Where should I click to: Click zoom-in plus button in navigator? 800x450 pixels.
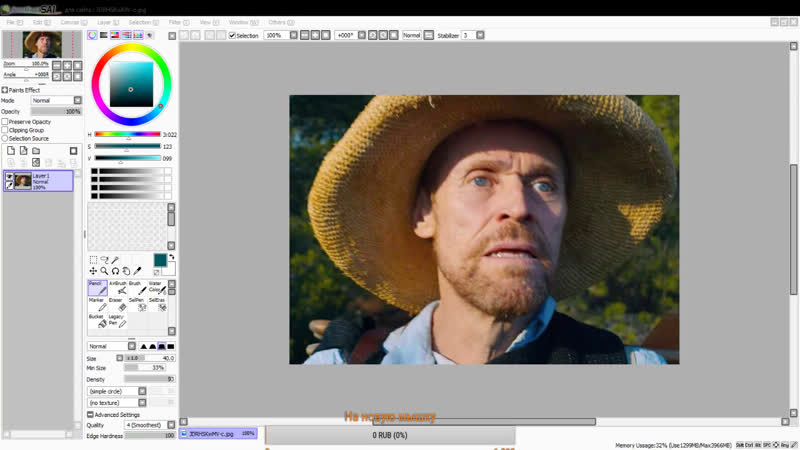pos(67,65)
